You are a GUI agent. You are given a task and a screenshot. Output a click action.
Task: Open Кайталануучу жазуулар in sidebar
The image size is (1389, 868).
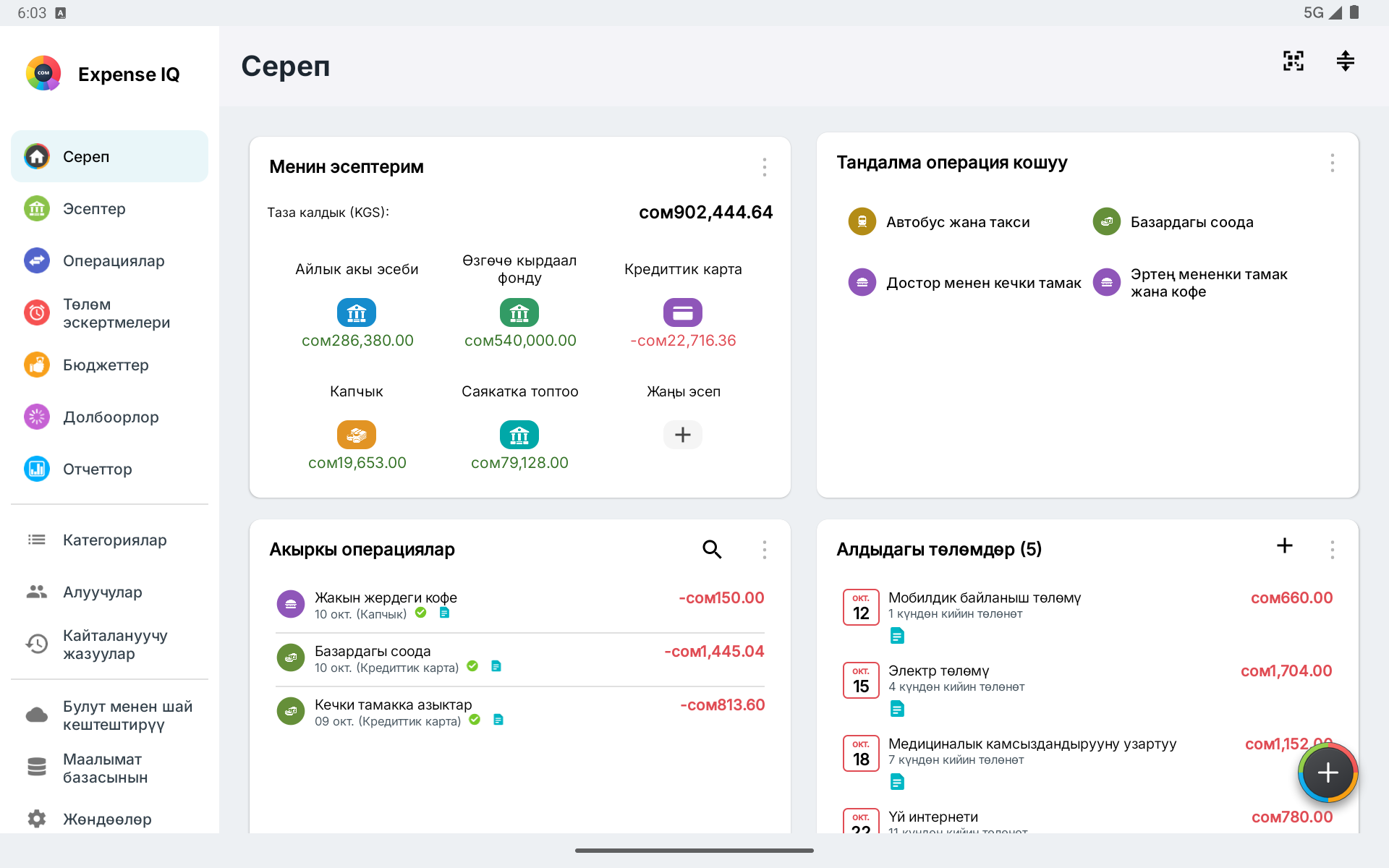[109, 644]
